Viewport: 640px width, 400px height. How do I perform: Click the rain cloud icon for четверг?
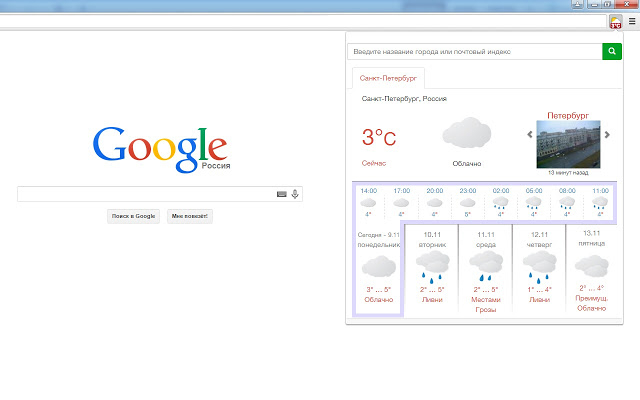click(x=540, y=267)
